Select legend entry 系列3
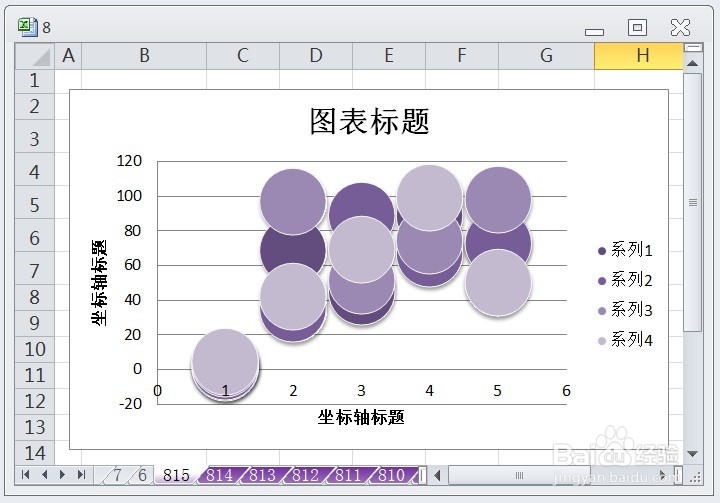 [625, 311]
